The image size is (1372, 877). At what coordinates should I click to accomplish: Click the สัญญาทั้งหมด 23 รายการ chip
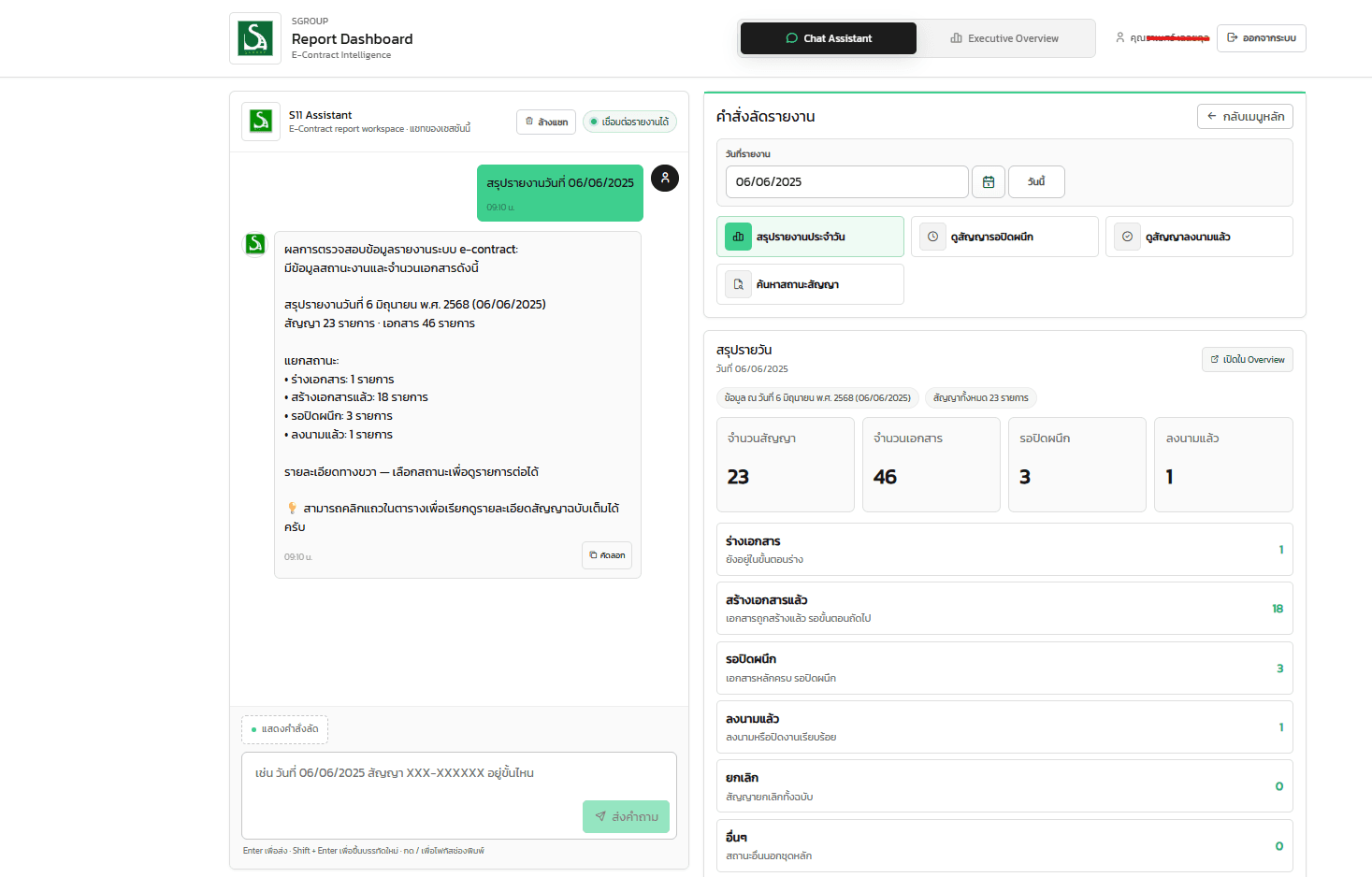point(981,397)
